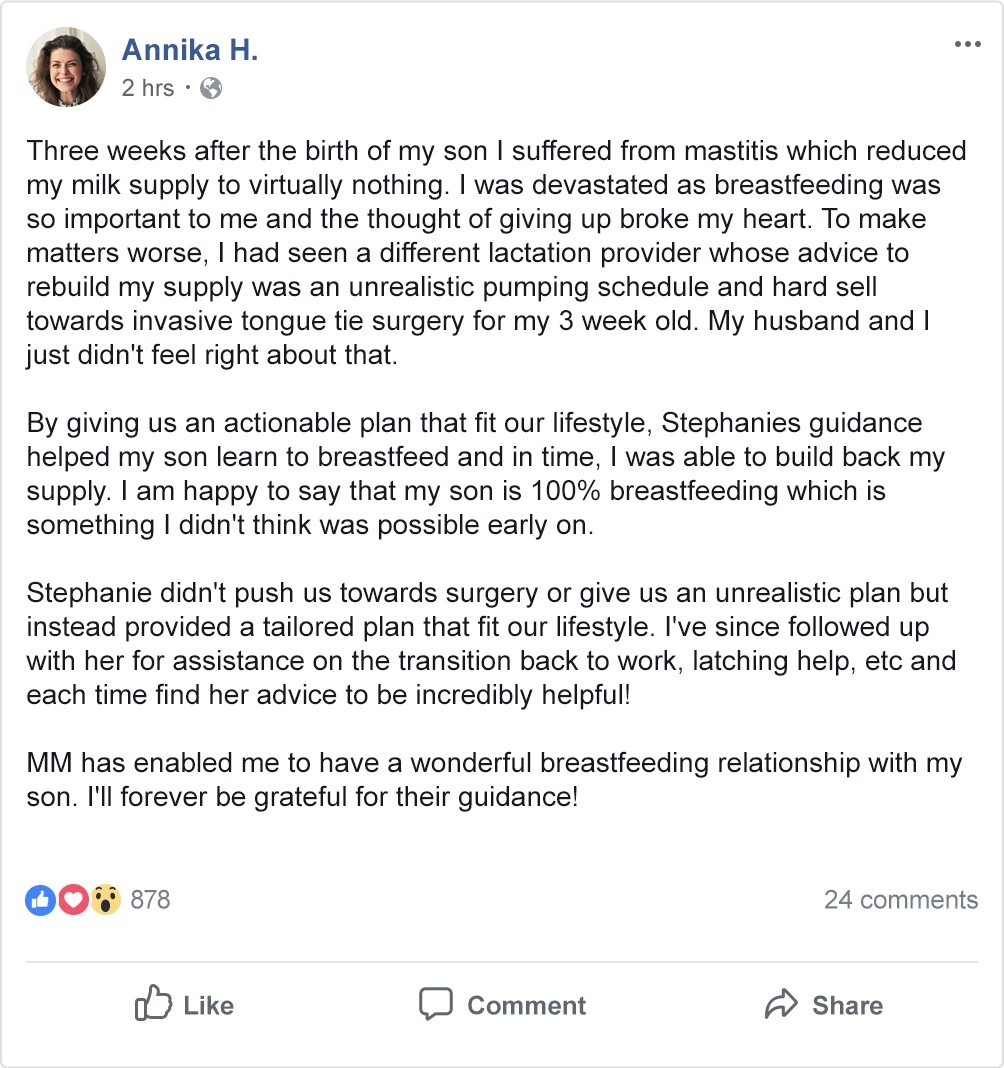The image size is (1004, 1068).
Task: Click the globe public privacy icon
Action: (x=211, y=88)
